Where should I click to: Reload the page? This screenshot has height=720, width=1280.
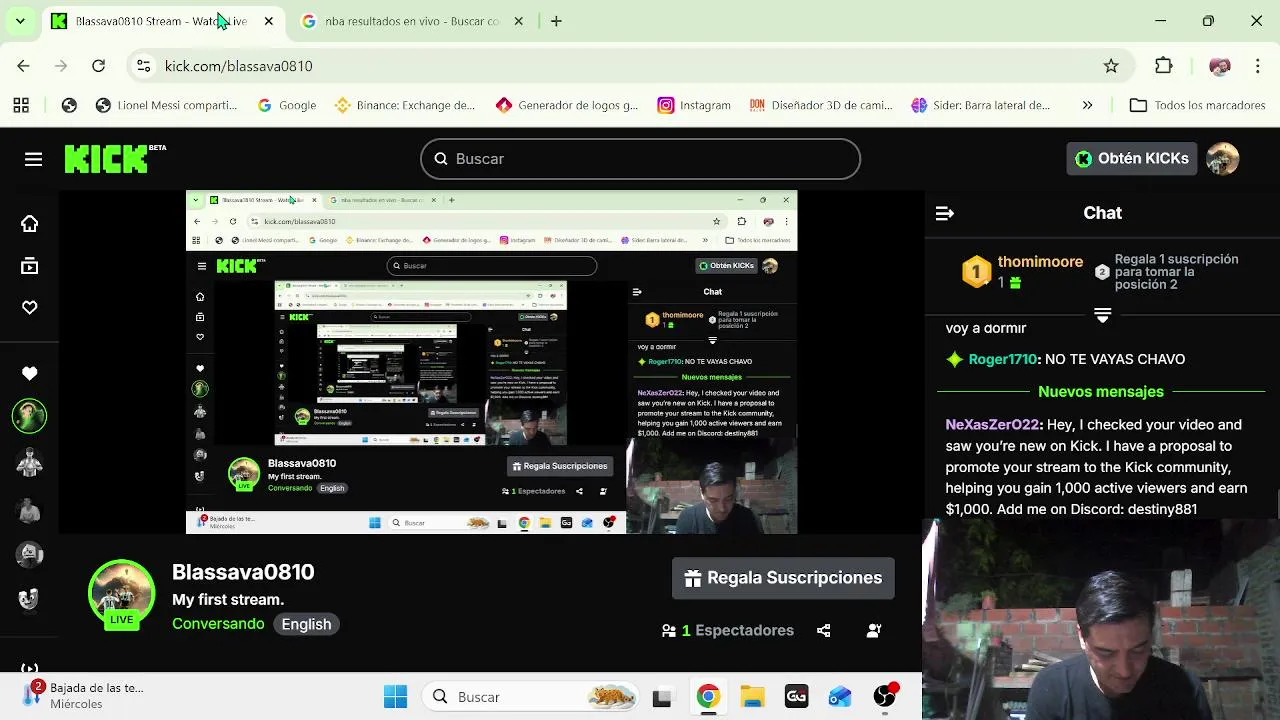coord(98,66)
